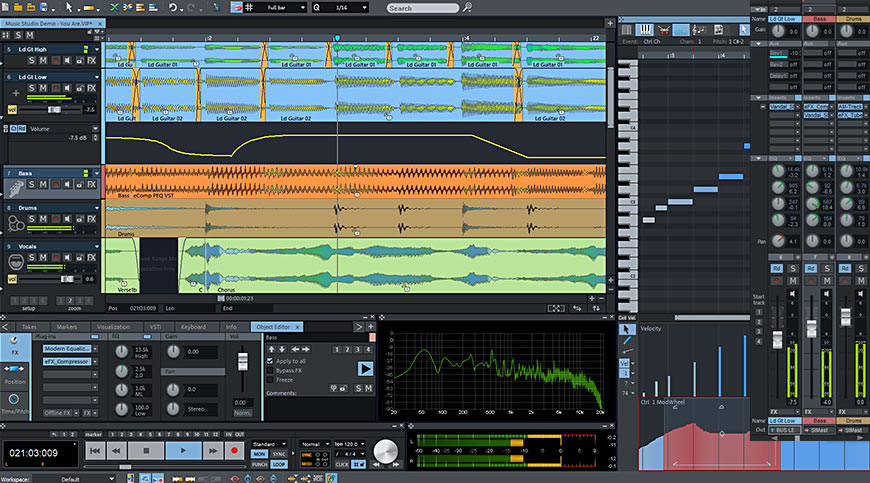
Task: Click the Object Editor play preview button
Action: click(365, 369)
